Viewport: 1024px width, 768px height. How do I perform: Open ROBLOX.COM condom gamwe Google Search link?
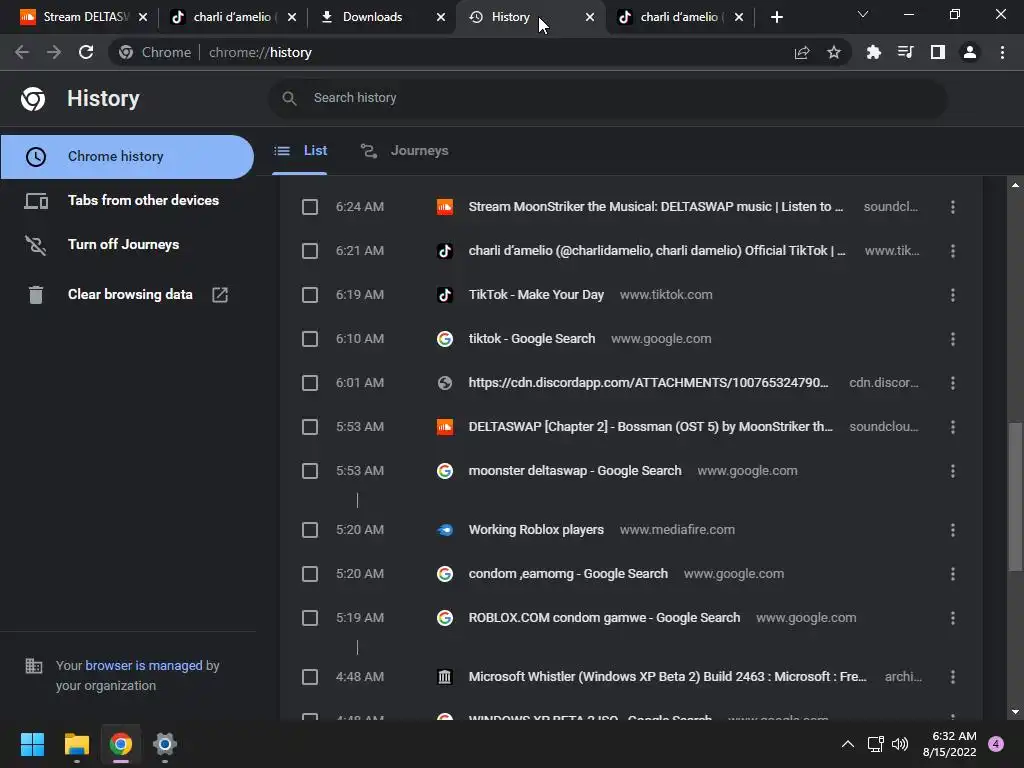coord(604,618)
